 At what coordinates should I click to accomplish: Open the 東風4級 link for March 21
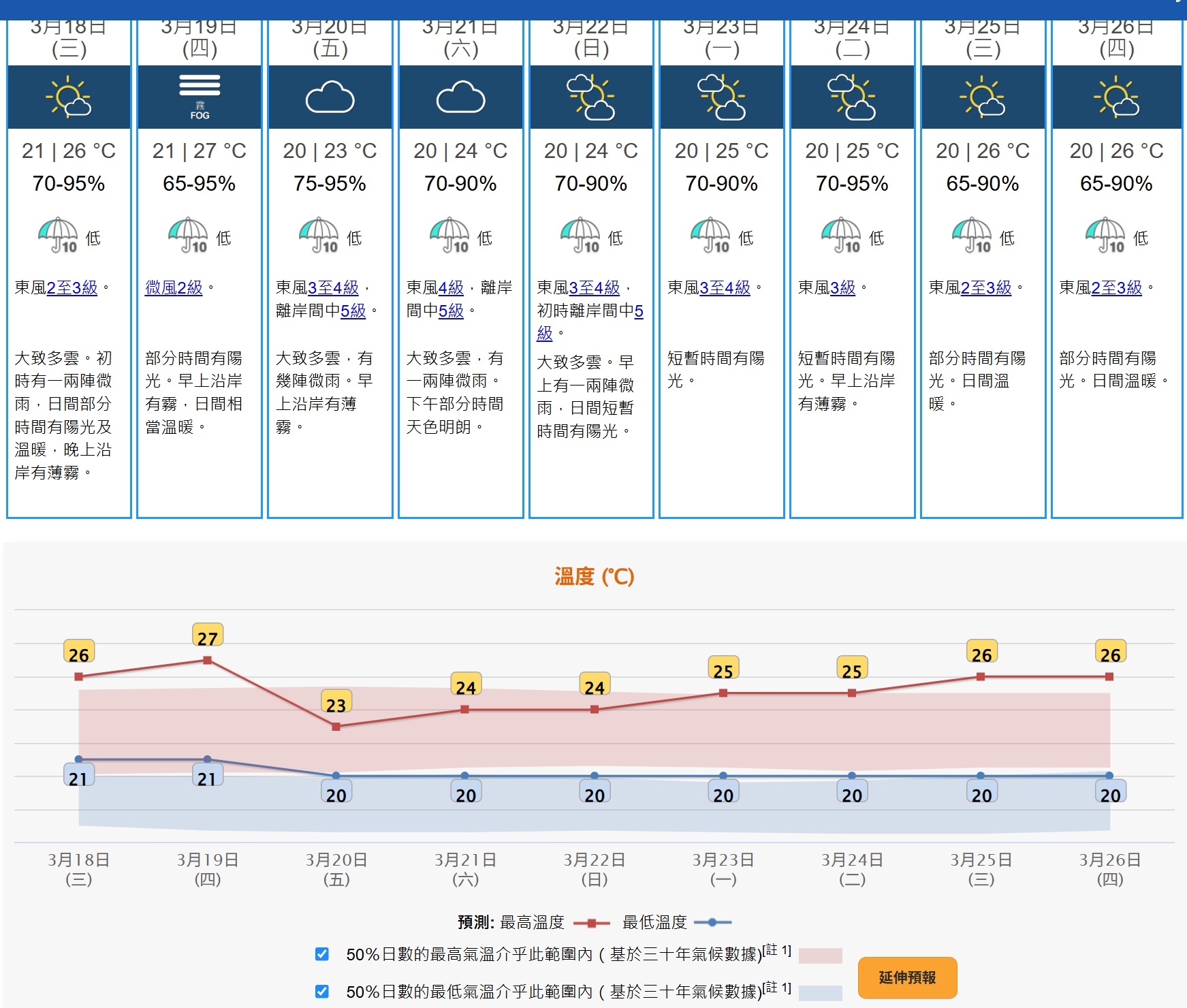[450, 288]
